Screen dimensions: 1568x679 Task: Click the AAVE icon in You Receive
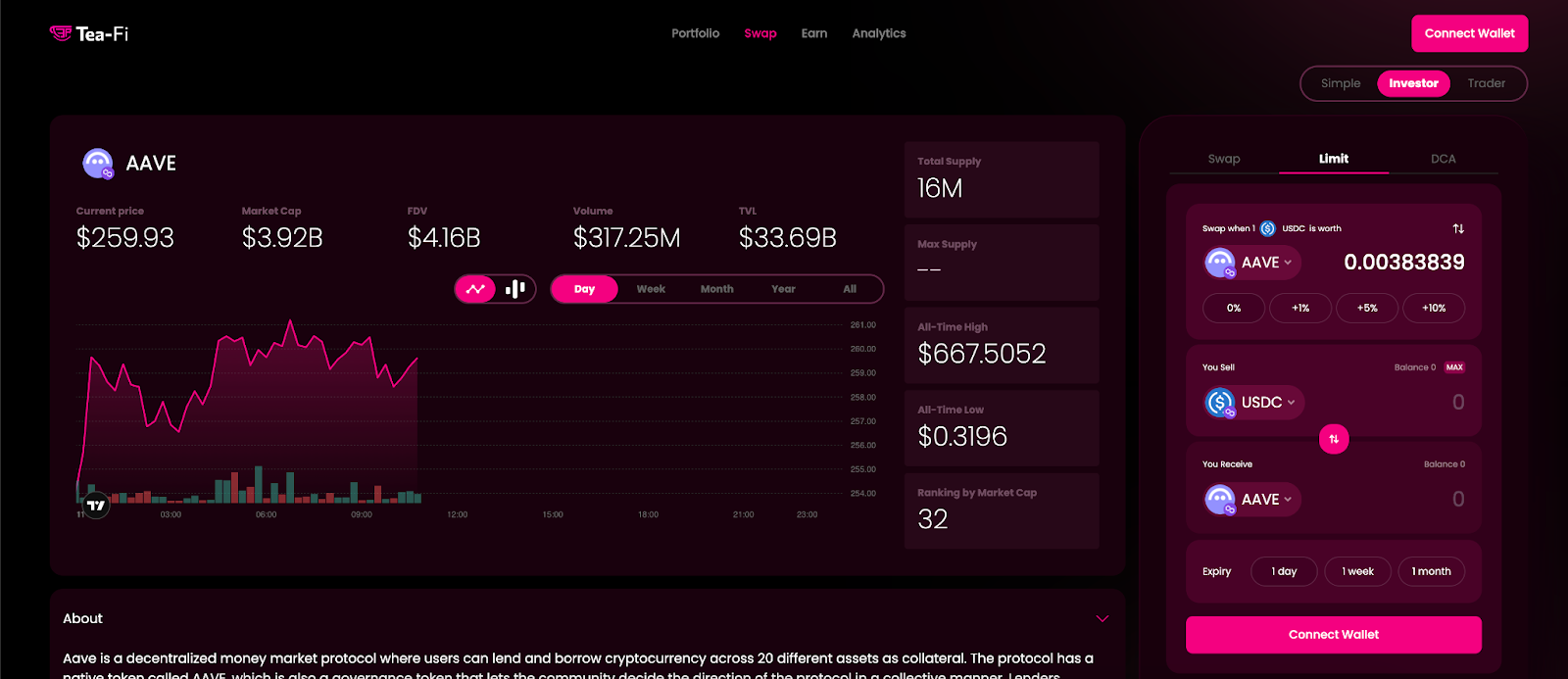(1220, 500)
